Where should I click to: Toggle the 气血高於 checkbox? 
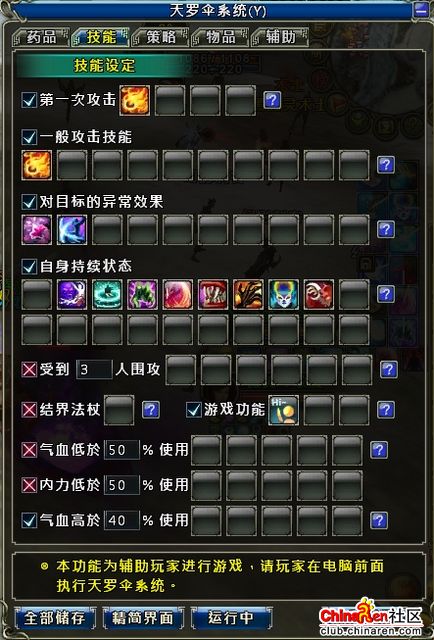[29, 520]
